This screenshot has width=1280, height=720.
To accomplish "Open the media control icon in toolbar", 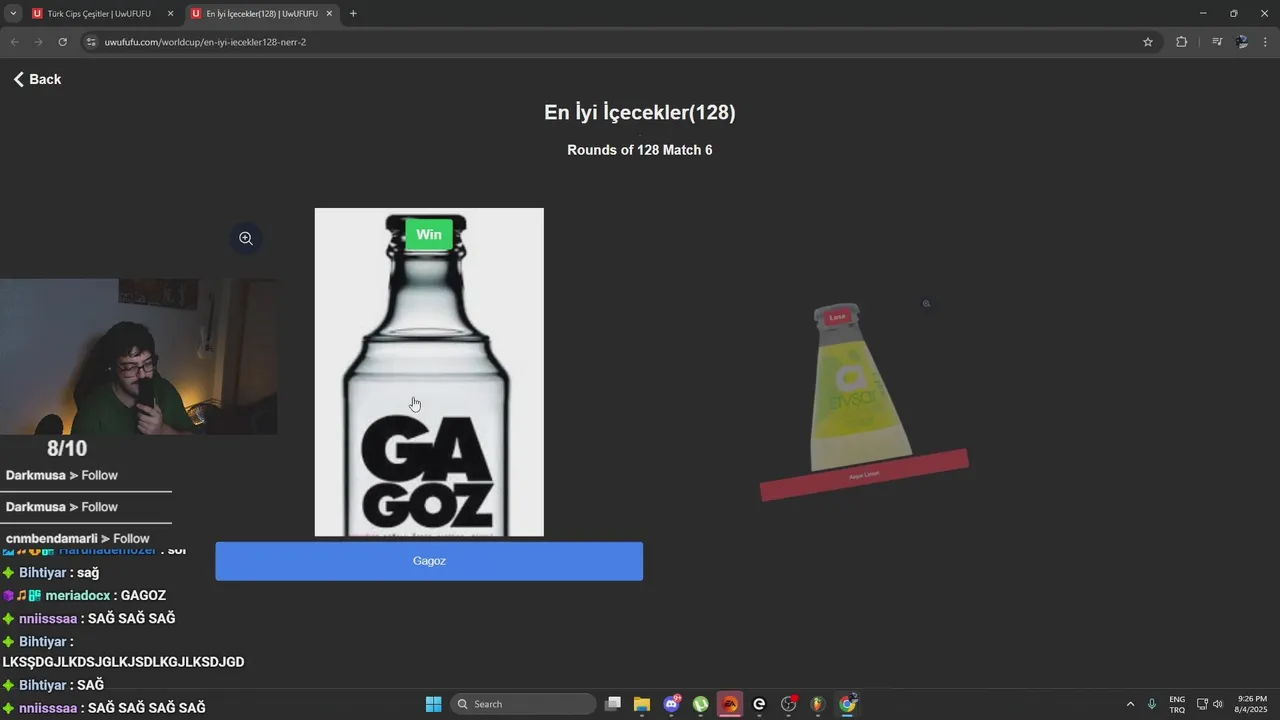I will pyautogui.click(x=1217, y=42).
